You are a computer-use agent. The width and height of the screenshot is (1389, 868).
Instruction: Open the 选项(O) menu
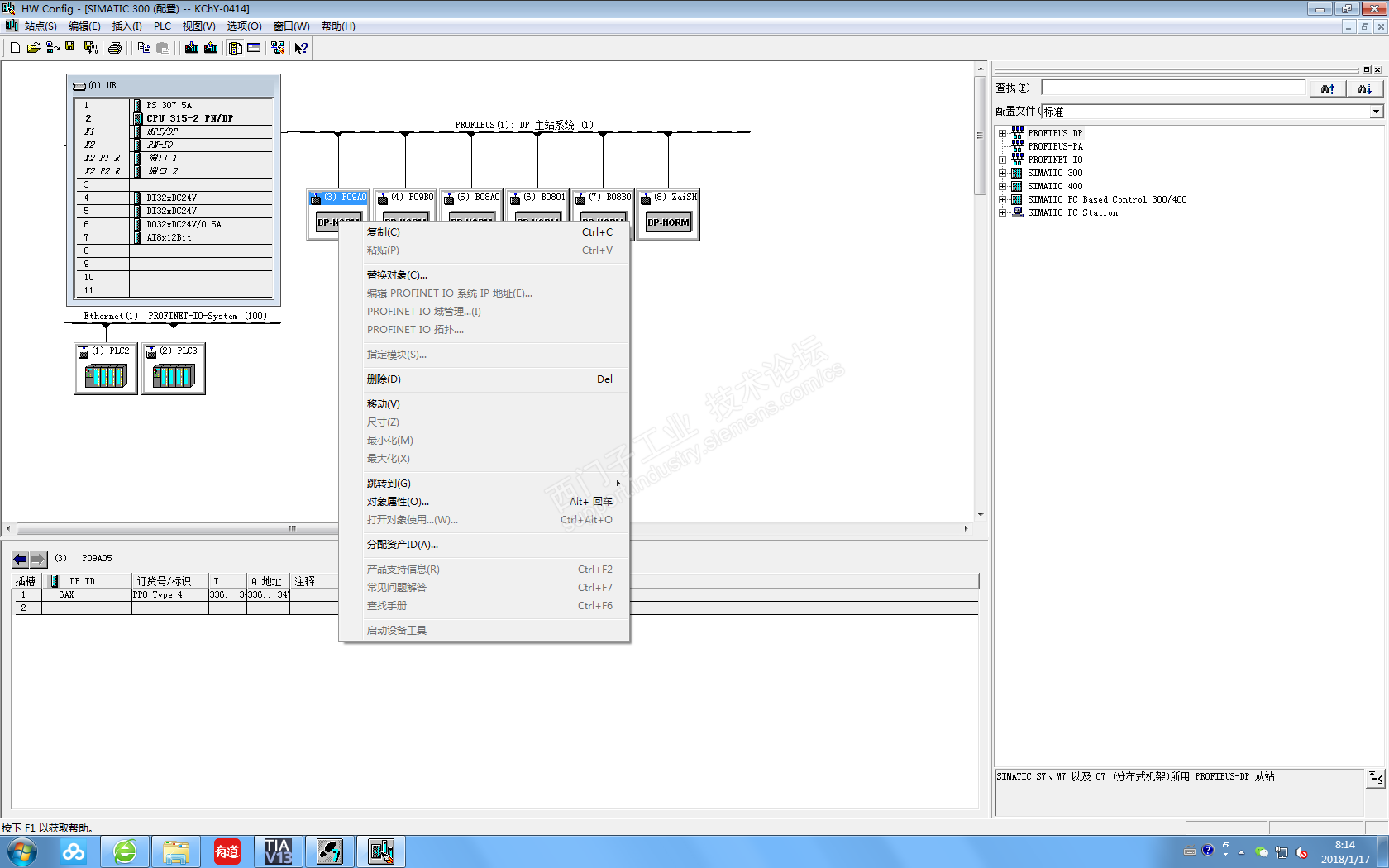coord(244,26)
